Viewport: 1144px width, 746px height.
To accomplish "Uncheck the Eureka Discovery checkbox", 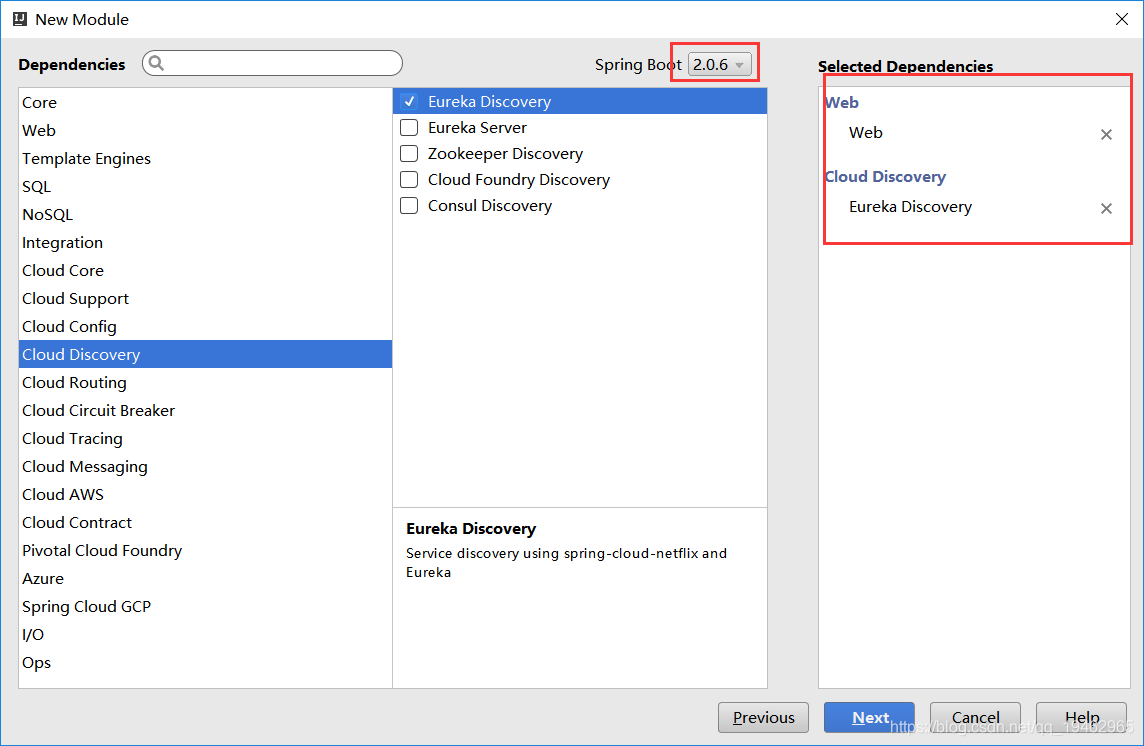I will [x=409, y=101].
